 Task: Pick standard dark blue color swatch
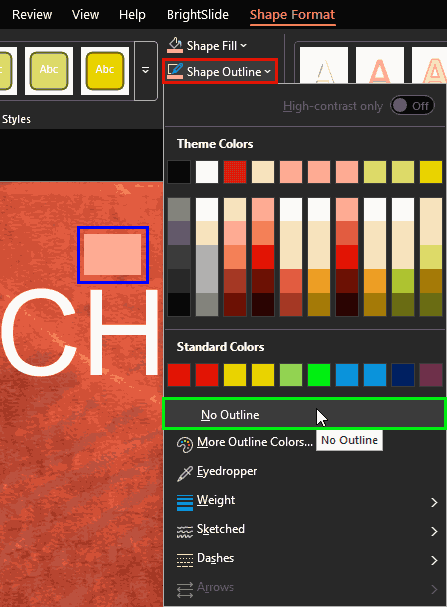(403, 375)
